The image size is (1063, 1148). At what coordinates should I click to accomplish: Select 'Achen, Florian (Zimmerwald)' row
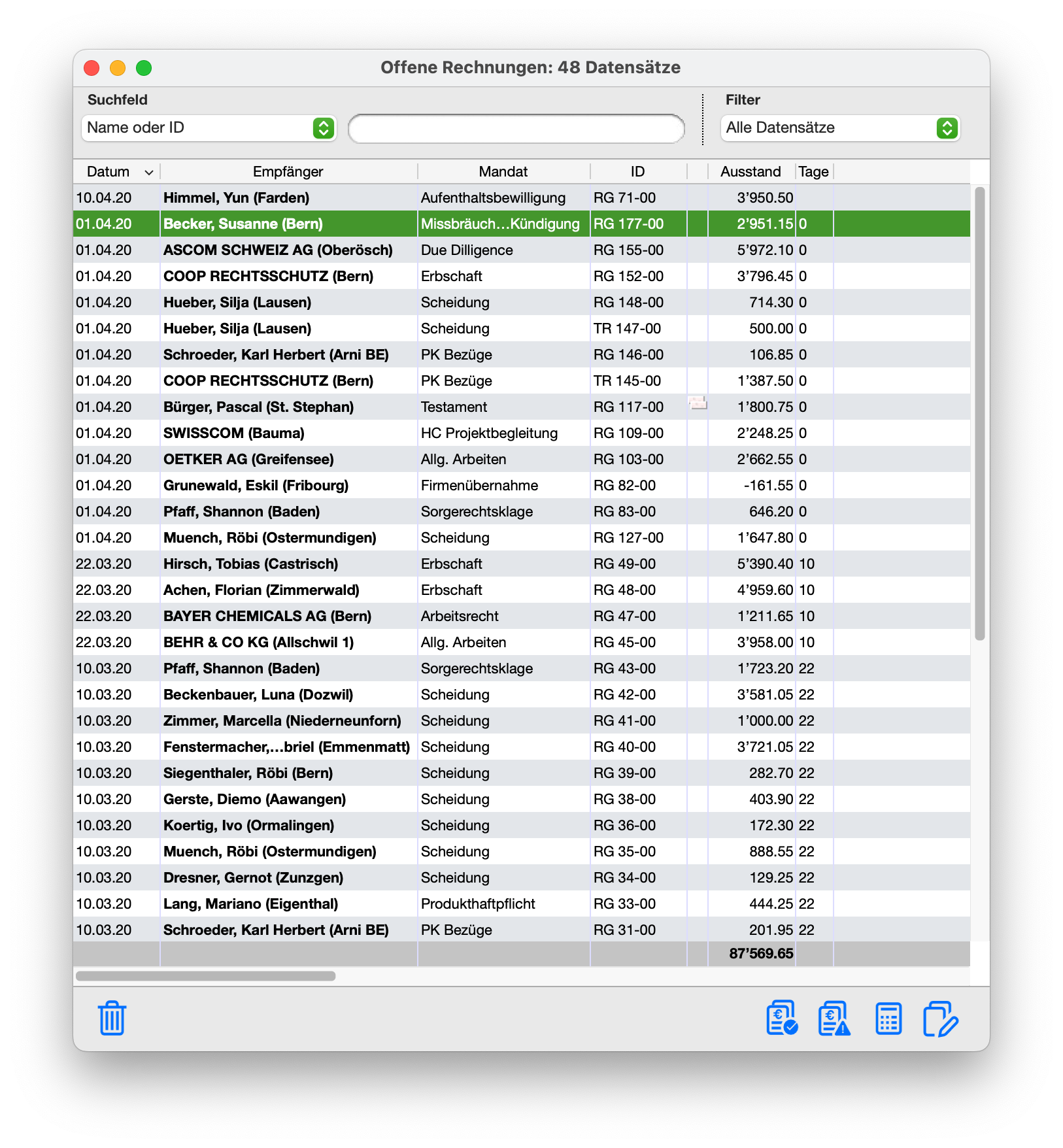[x=522, y=590]
